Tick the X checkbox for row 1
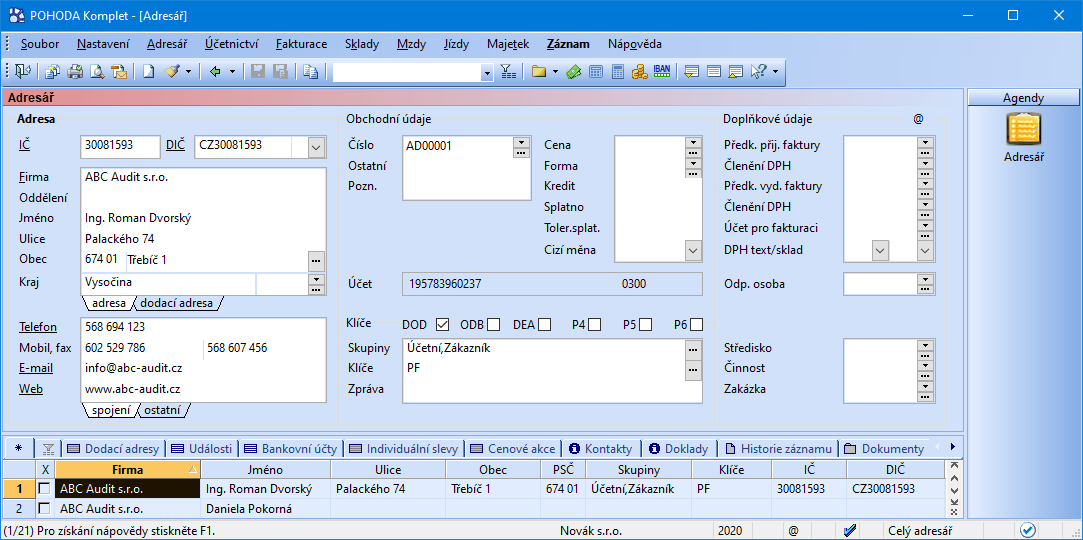 click(44, 489)
